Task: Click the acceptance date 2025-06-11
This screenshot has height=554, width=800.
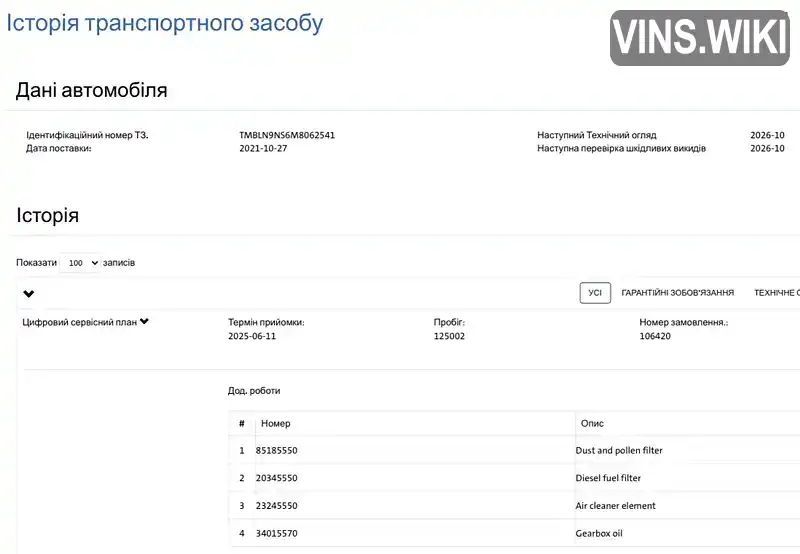Action: click(252, 337)
